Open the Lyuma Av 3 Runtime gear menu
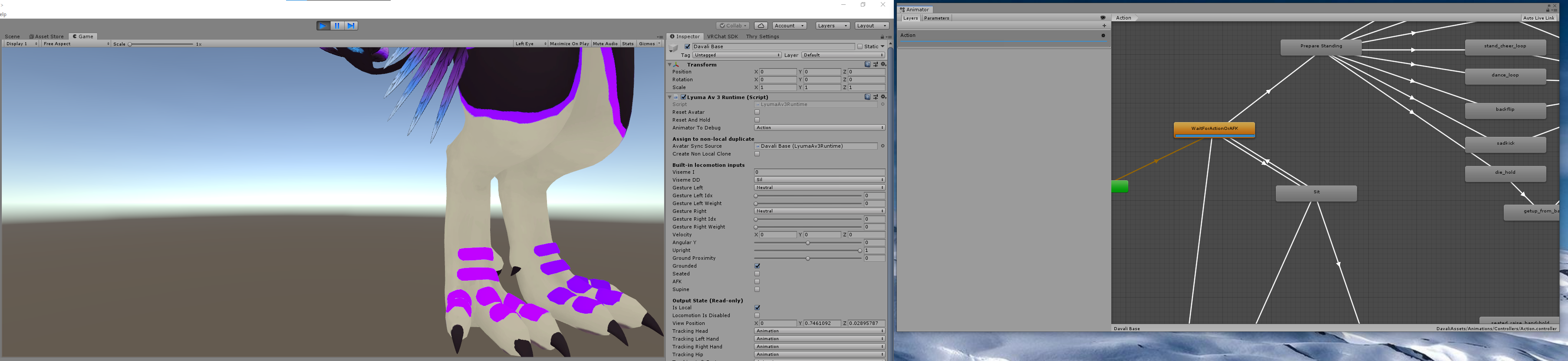1568x361 pixels. [883, 97]
